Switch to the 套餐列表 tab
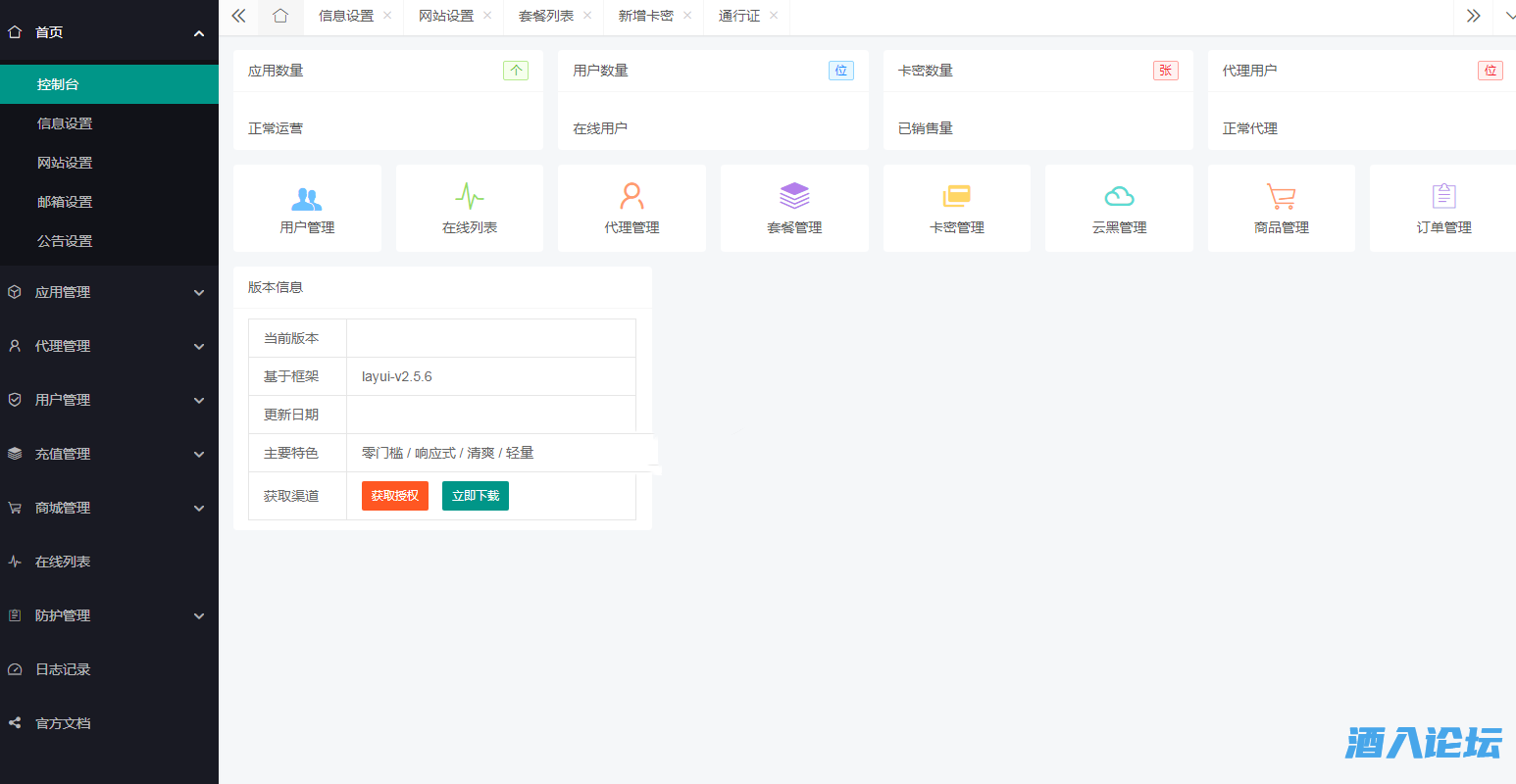The width and height of the screenshot is (1516, 784). (x=545, y=16)
